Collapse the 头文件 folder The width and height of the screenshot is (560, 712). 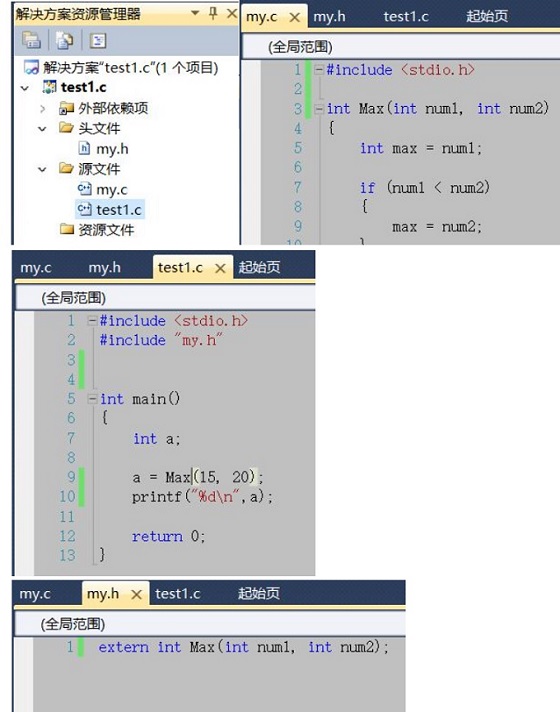(x=42, y=129)
